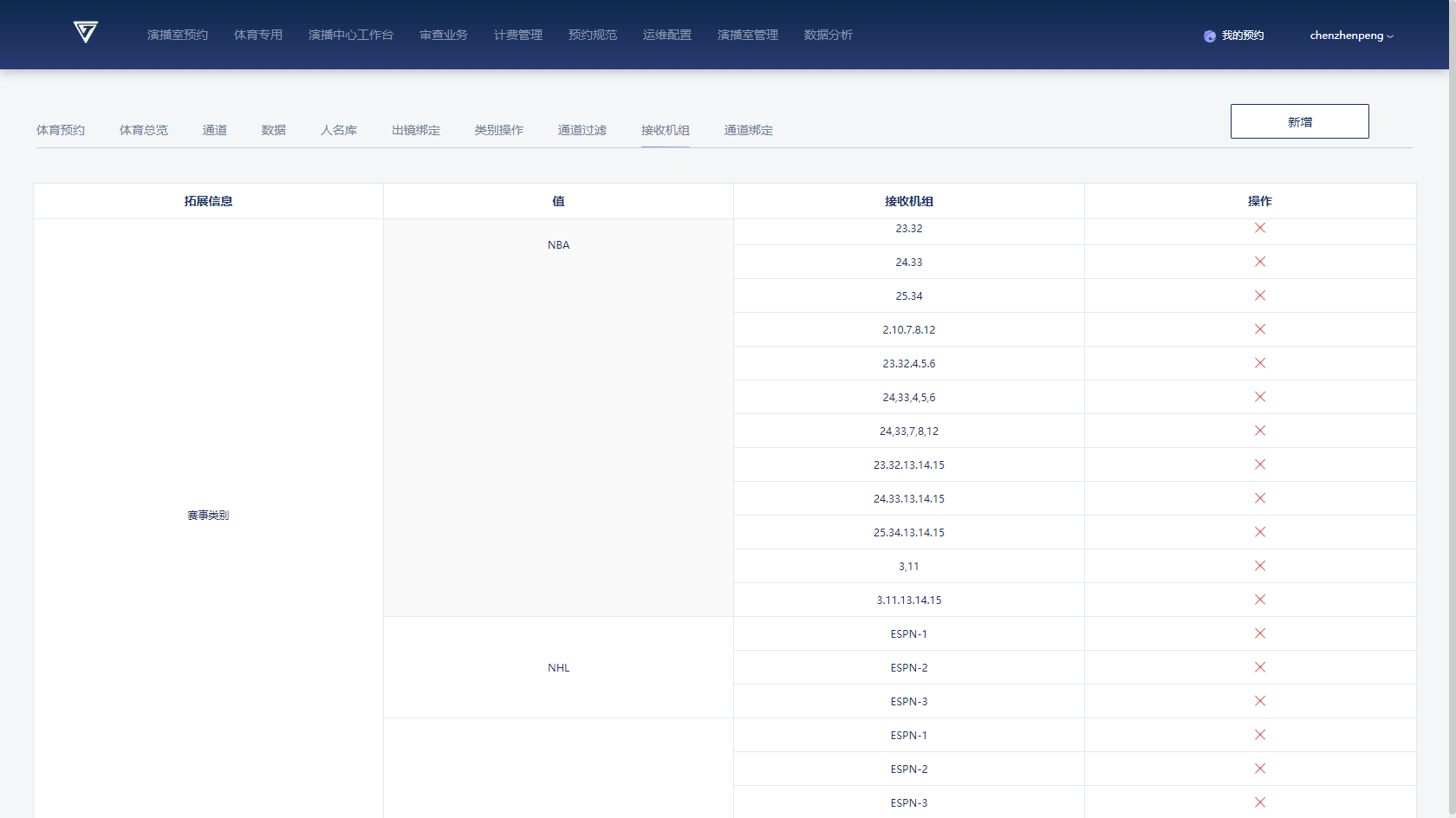Click the NHL value cell
1456x818 pixels.
pos(558,667)
